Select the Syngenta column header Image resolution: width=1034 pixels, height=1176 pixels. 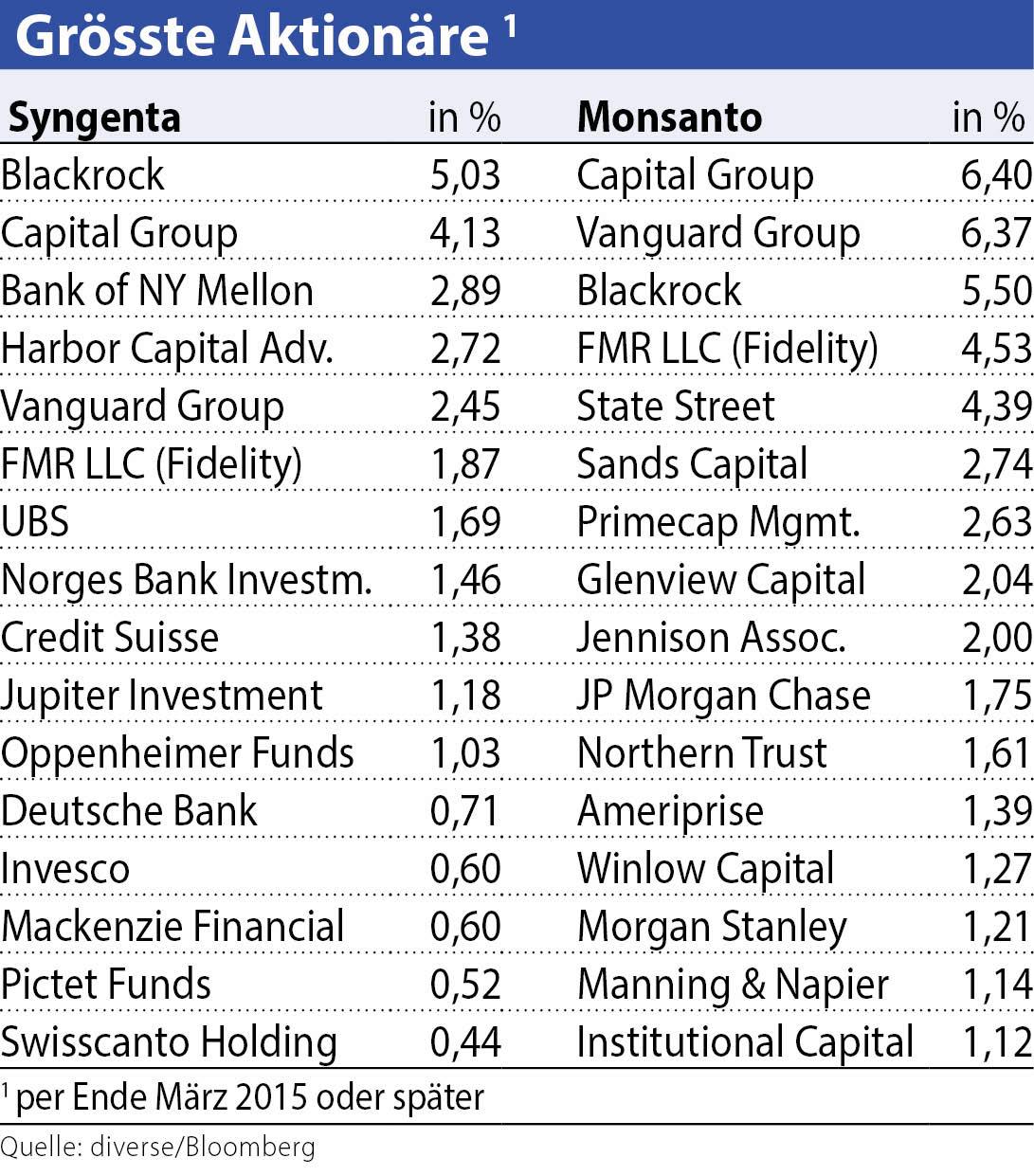click(94, 118)
